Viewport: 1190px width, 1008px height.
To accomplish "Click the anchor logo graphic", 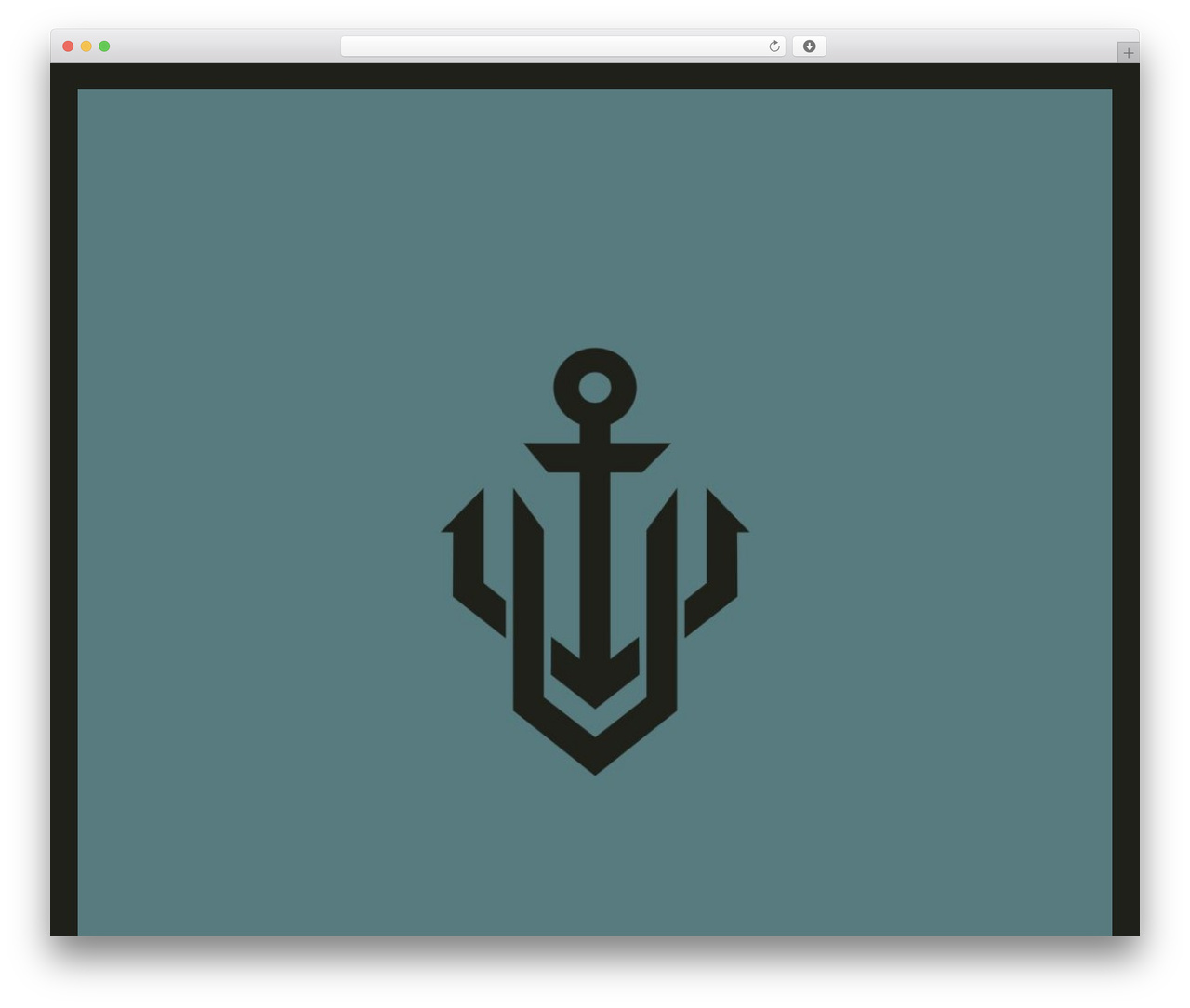I will pos(595,562).
